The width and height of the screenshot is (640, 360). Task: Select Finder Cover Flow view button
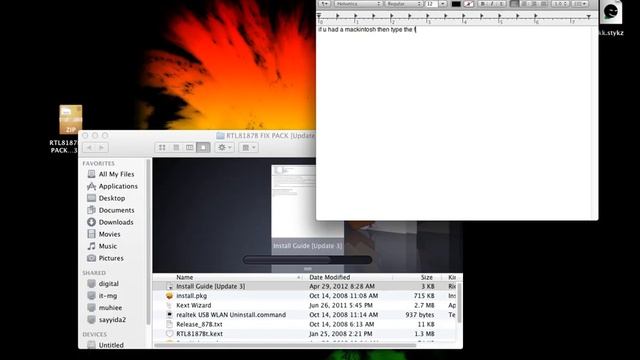pyautogui.click(x=203, y=147)
